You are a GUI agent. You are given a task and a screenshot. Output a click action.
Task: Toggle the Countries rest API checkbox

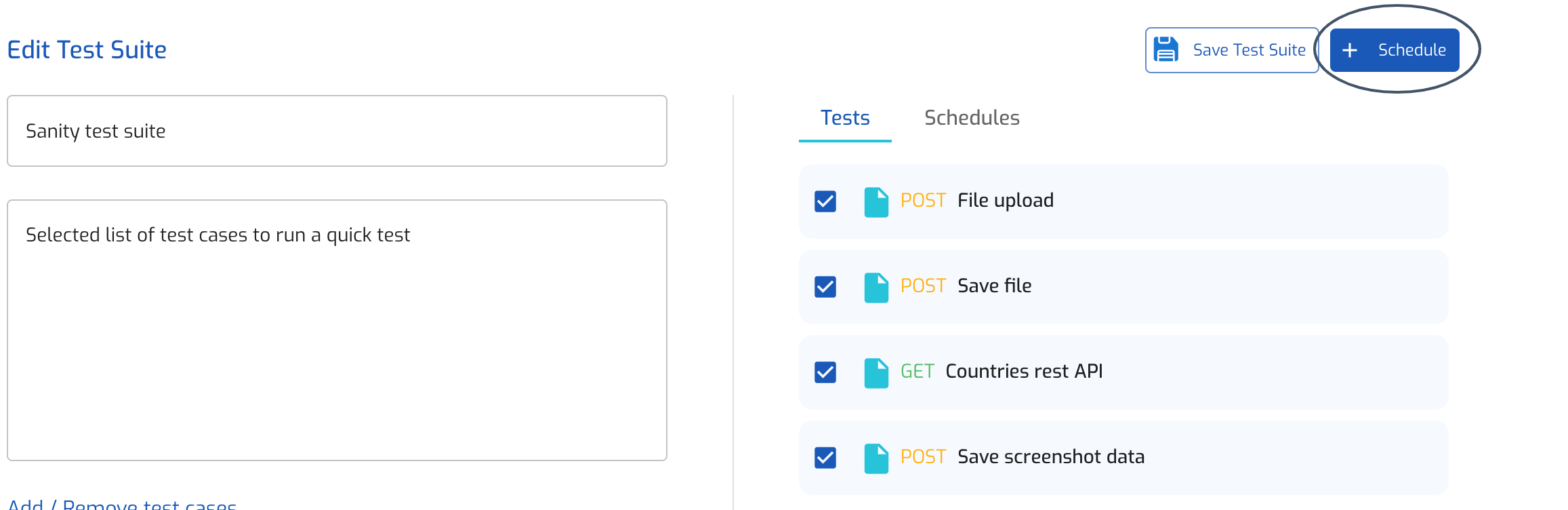[825, 372]
